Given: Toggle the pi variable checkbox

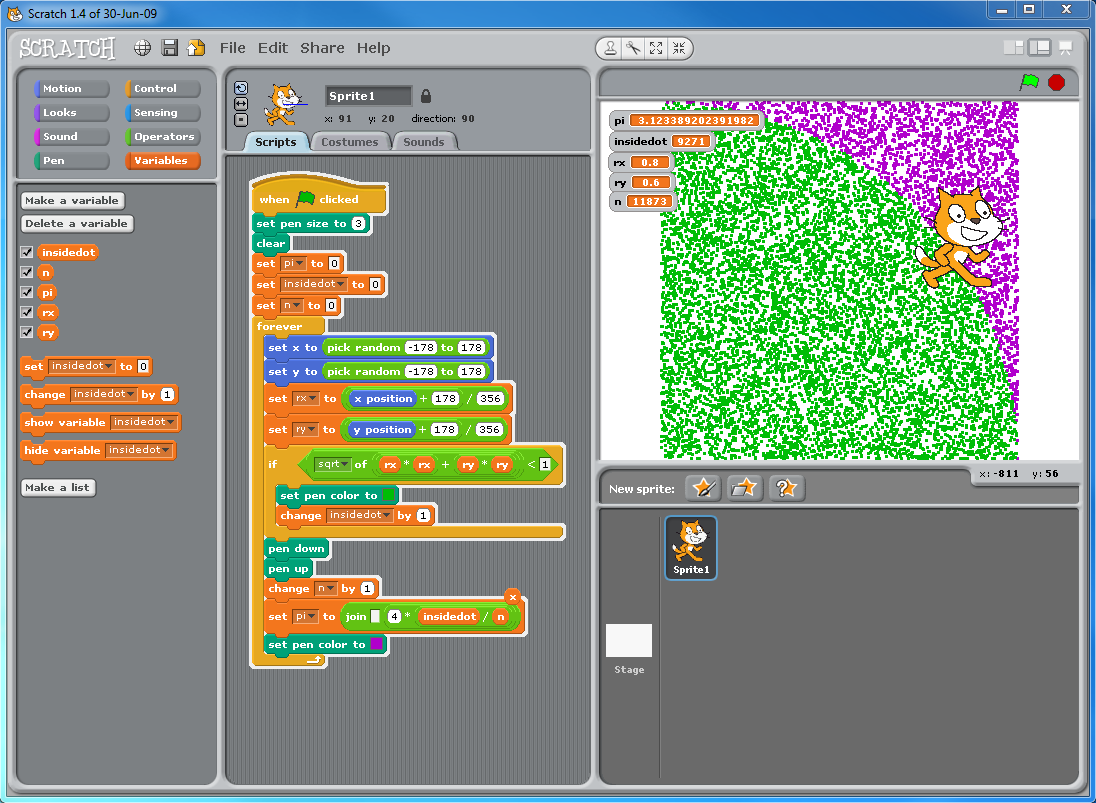Looking at the screenshot, I should click(28, 293).
